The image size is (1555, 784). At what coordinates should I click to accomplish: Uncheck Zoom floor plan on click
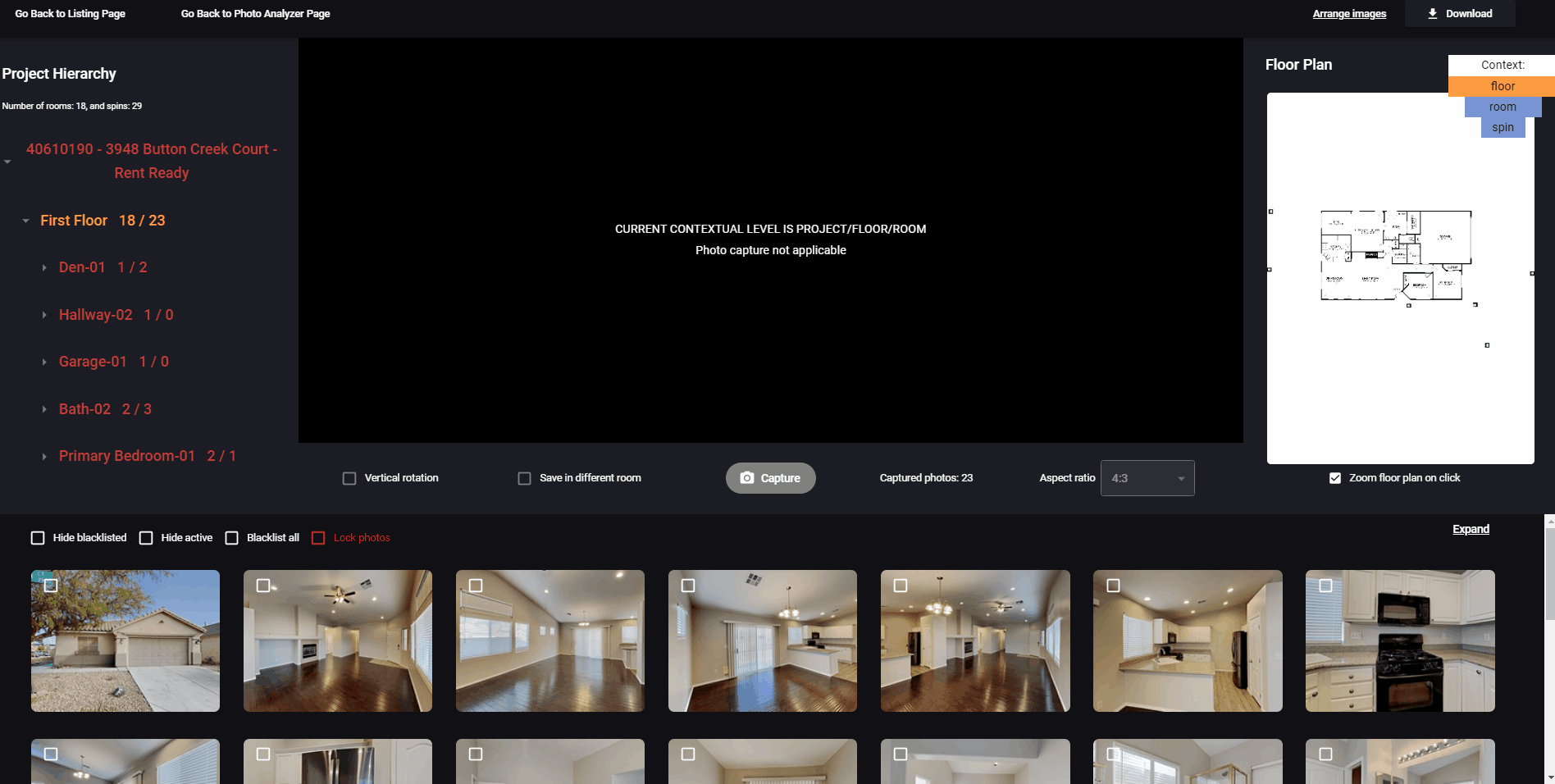(x=1335, y=478)
